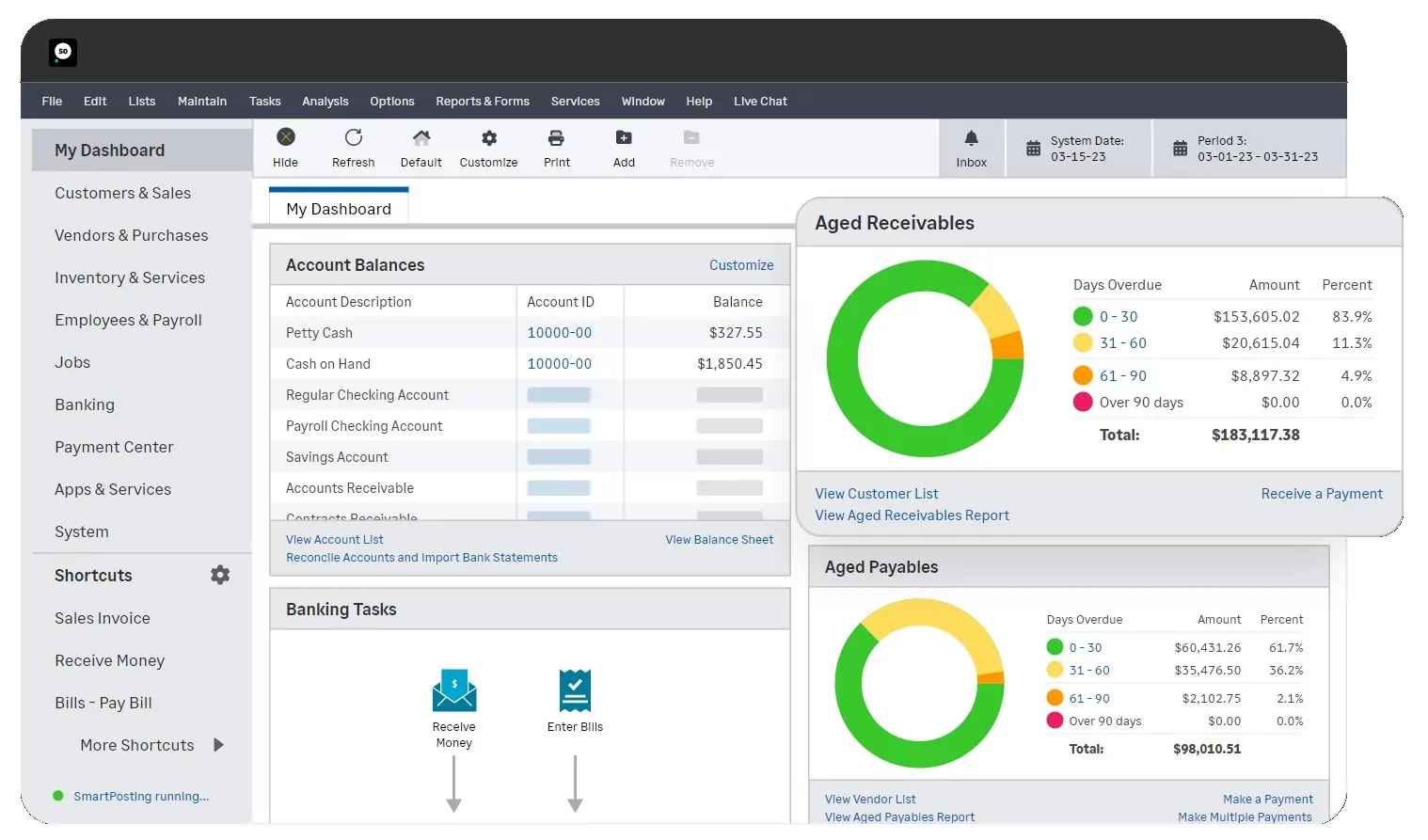This screenshot has width=1428, height=840.
Task: Open Vendors & Purchases in sidebar
Action: point(132,235)
